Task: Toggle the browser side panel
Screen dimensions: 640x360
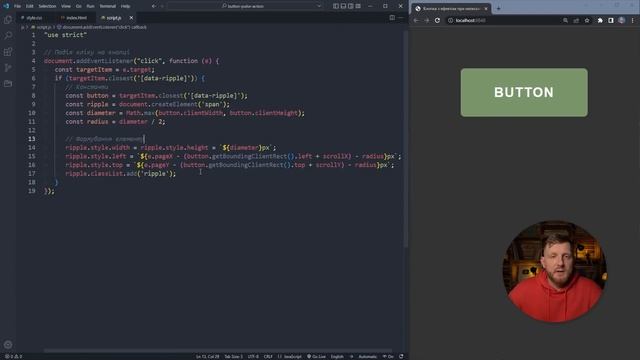Action: (x=611, y=20)
